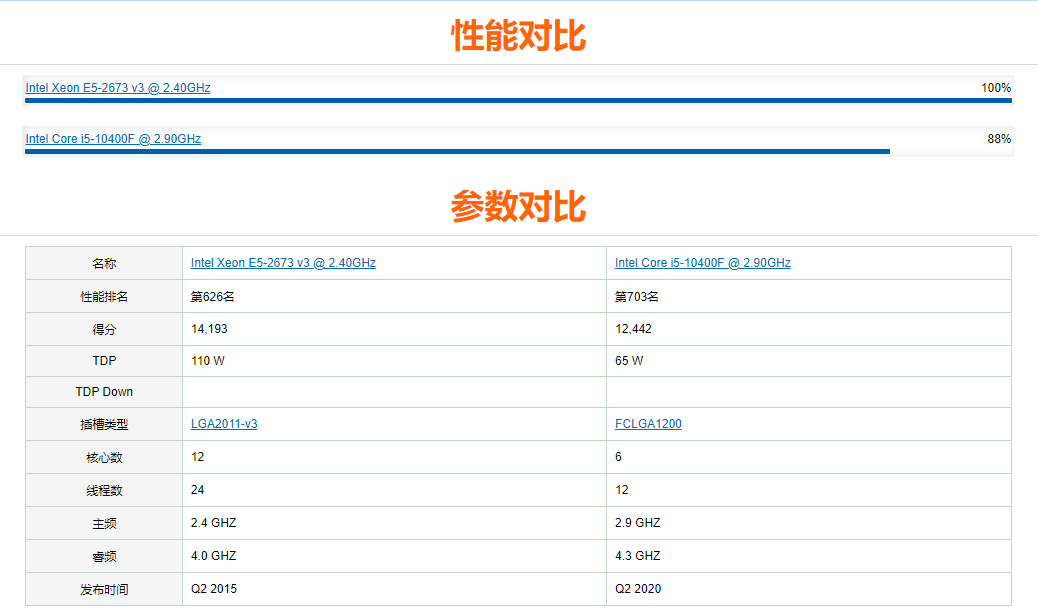The image size is (1038, 611).
Task: Select the 名称 row label
Action: (104, 263)
